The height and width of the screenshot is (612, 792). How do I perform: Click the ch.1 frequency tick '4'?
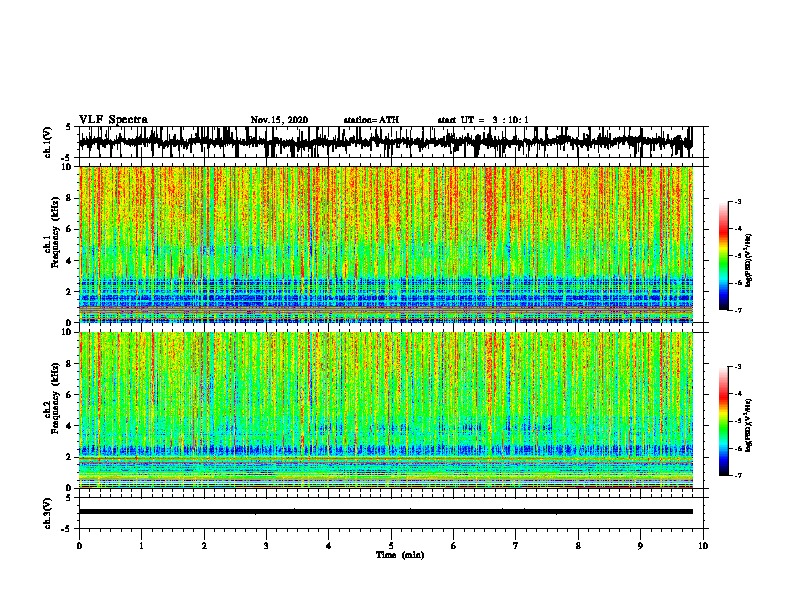click(x=69, y=261)
